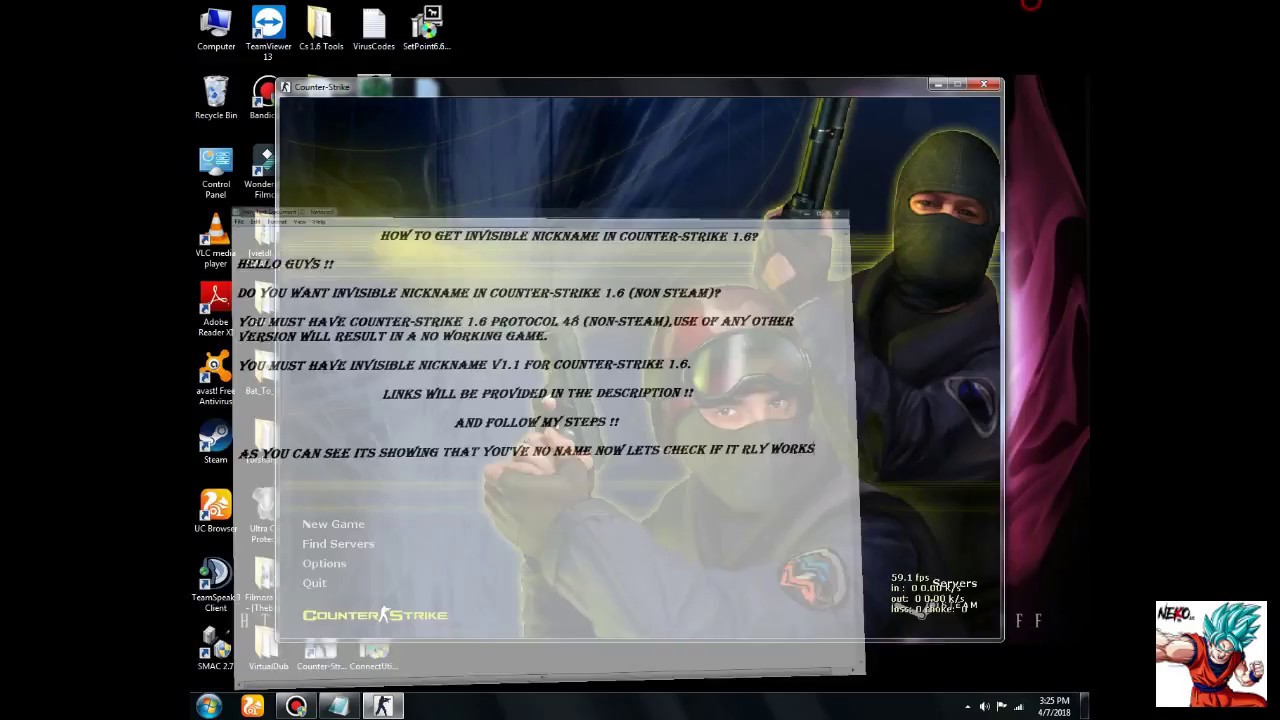Image resolution: width=1280 pixels, height=720 pixels.
Task: Select the SetPoint6.6 installer icon
Action: click(x=427, y=30)
